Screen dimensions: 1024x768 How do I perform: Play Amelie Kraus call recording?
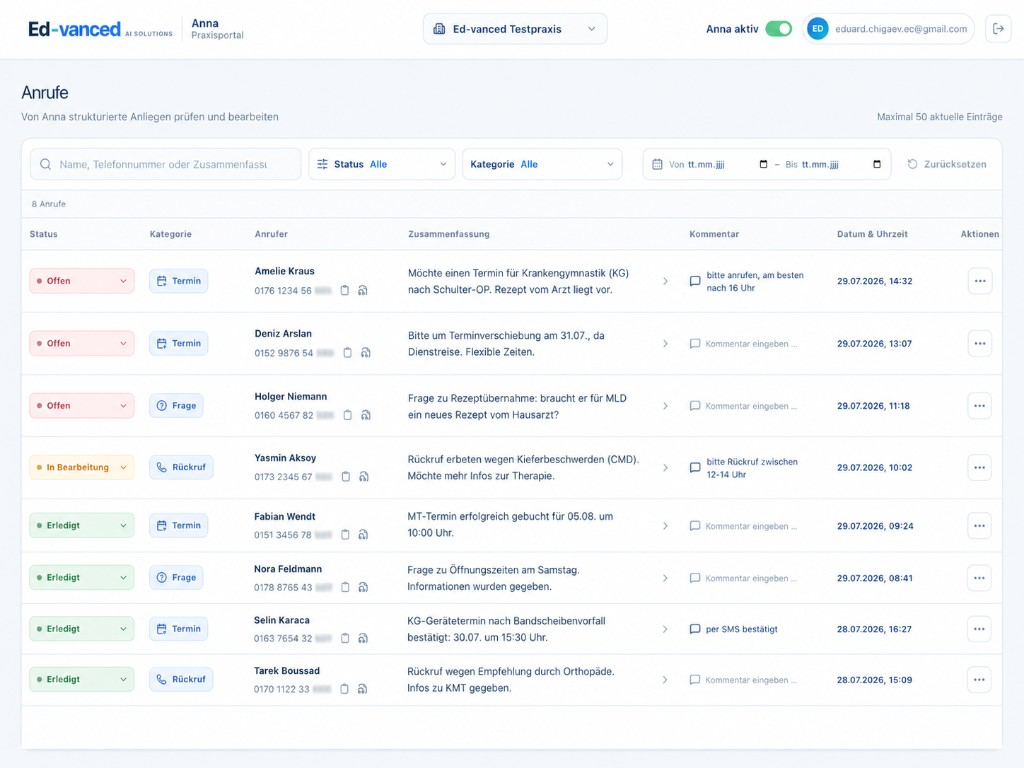point(363,291)
